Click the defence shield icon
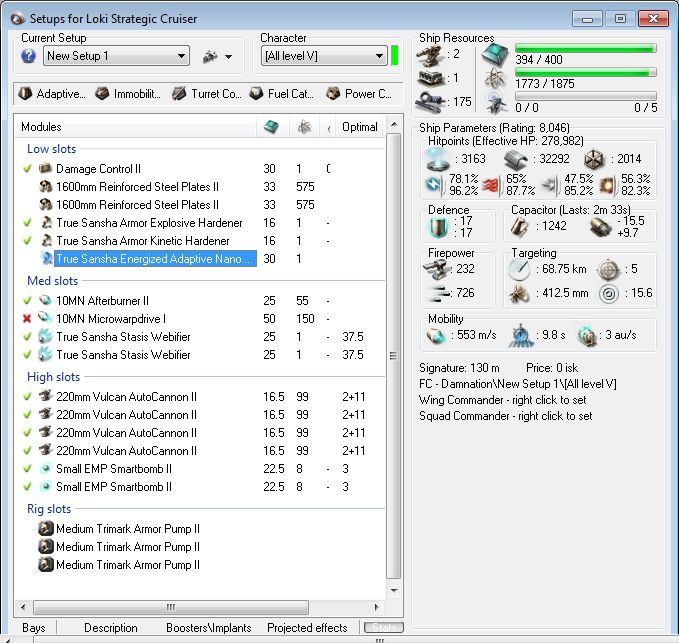The image size is (679, 643). pyautogui.click(x=438, y=227)
